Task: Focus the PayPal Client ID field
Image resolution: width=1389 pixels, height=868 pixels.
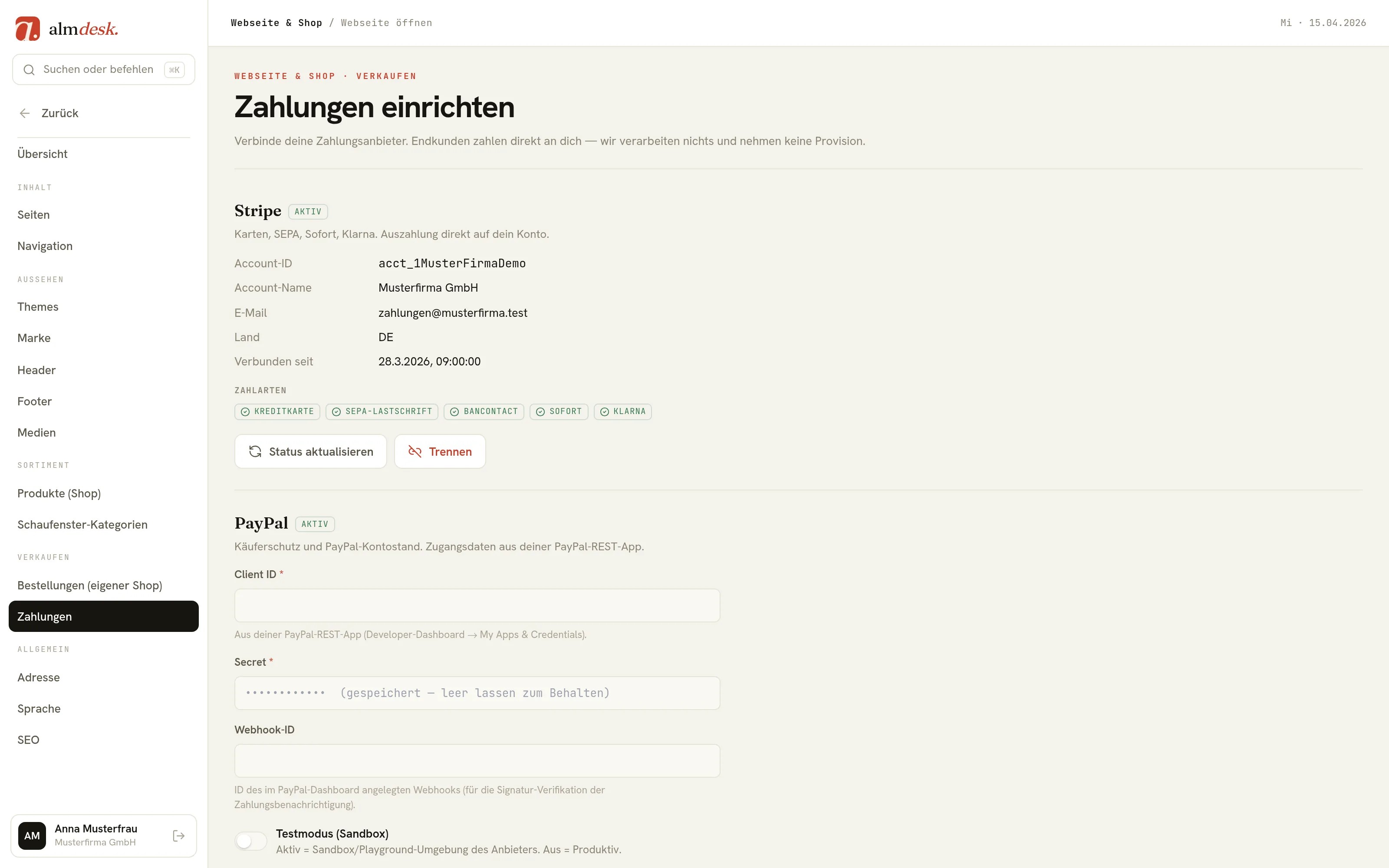Action: [477, 605]
